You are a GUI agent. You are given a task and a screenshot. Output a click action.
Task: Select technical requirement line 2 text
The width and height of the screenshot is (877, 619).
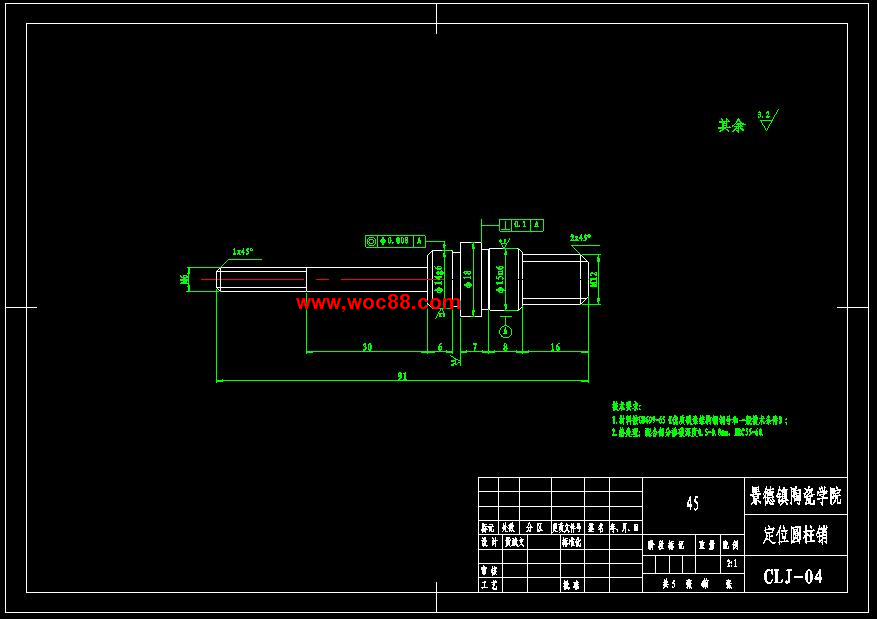(x=687, y=432)
